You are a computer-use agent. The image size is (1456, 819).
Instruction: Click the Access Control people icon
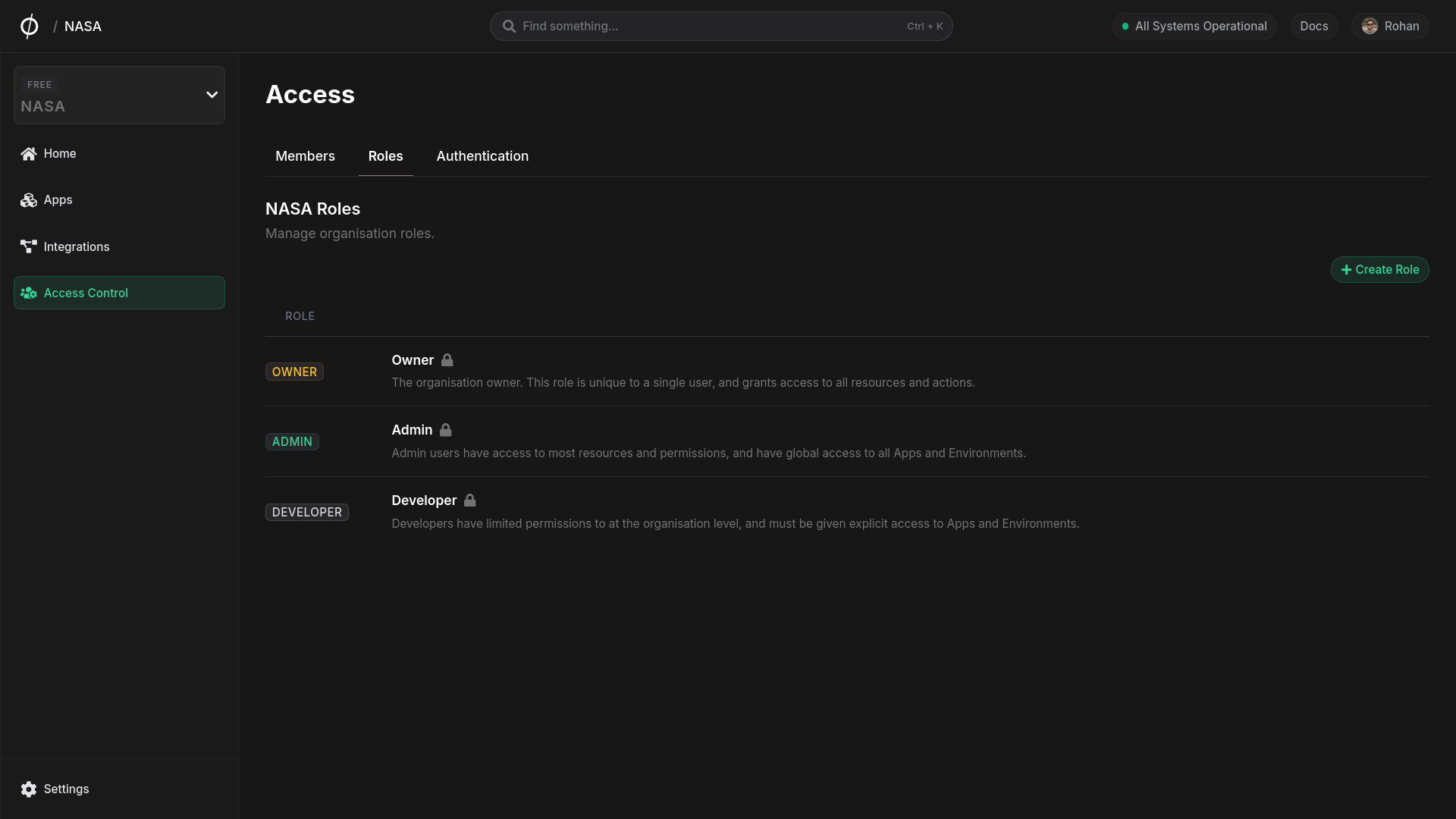tap(29, 293)
